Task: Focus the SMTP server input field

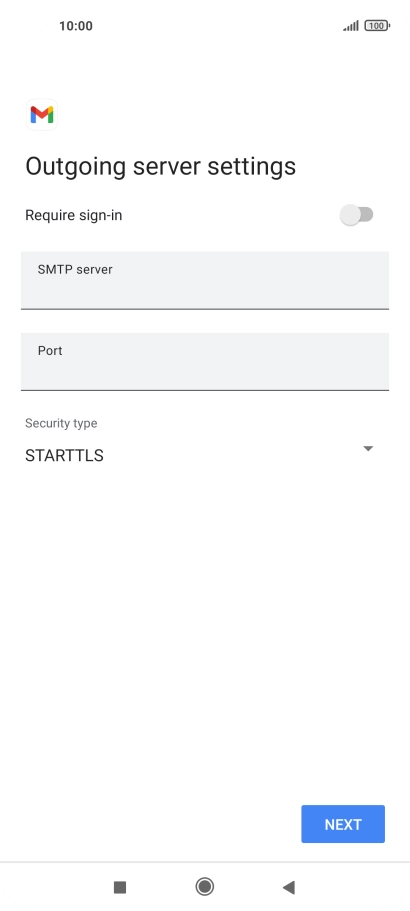Action: (x=204, y=280)
